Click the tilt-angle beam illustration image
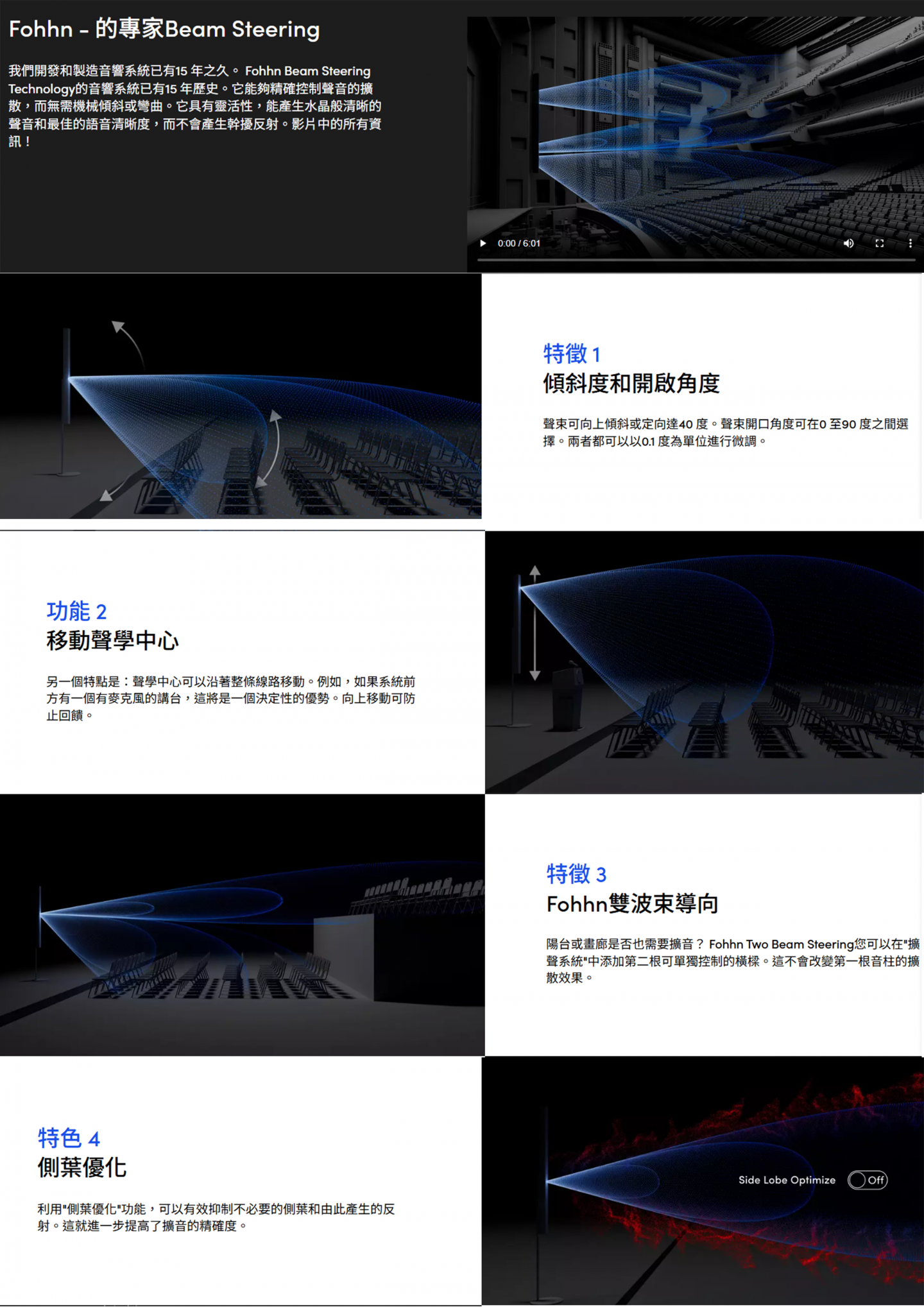Screen dimensions: 924x1307 241,396
